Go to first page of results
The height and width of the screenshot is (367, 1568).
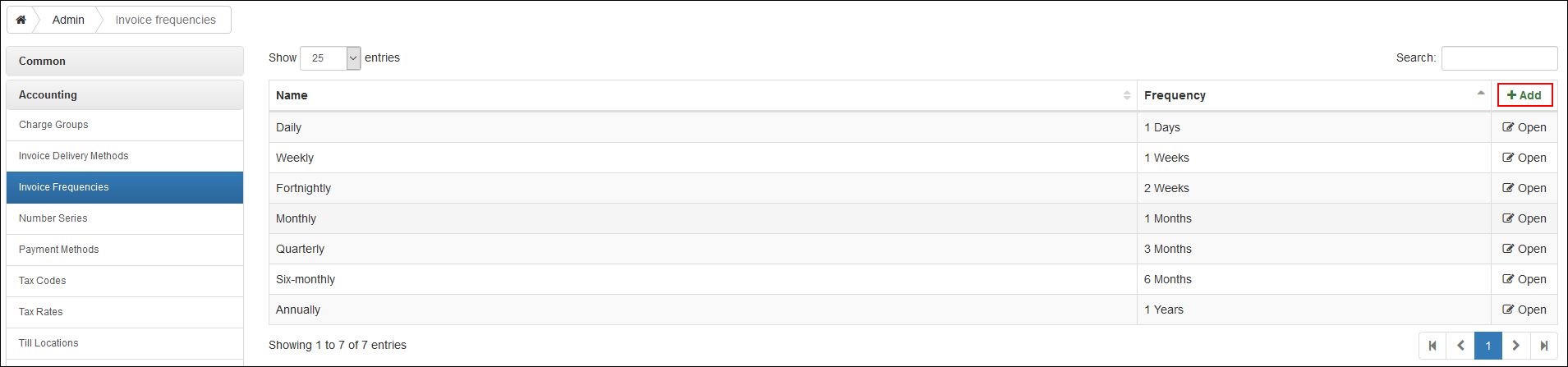1432,346
